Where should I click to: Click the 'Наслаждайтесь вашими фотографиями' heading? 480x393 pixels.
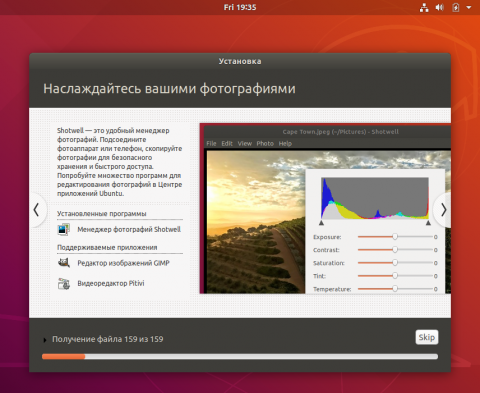pyautogui.click(x=169, y=89)
